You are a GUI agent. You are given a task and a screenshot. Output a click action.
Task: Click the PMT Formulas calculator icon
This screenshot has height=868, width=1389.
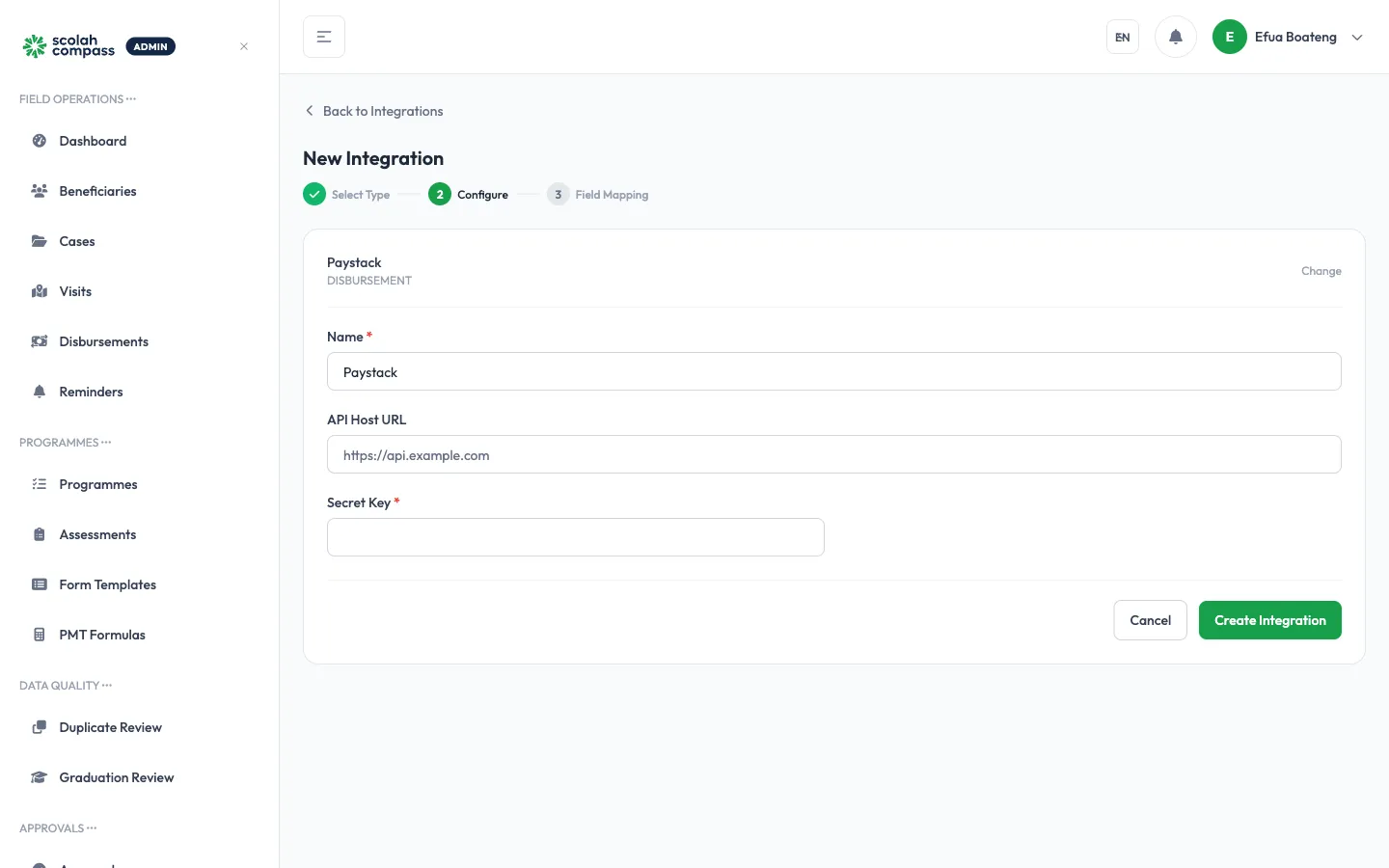pyautogui.click(x=40, y=635)
